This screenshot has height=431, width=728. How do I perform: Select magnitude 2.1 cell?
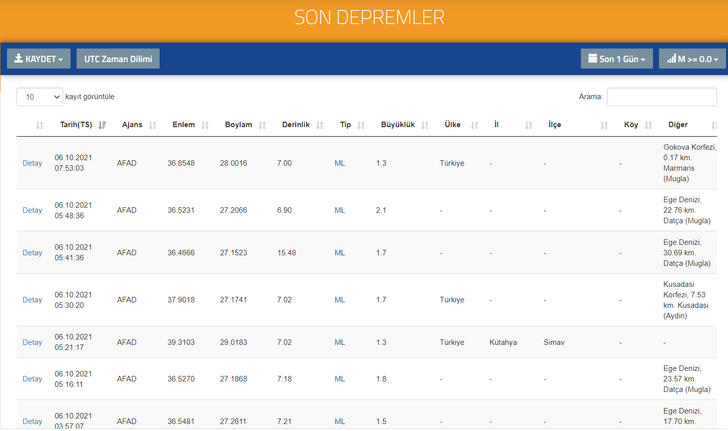381,210
